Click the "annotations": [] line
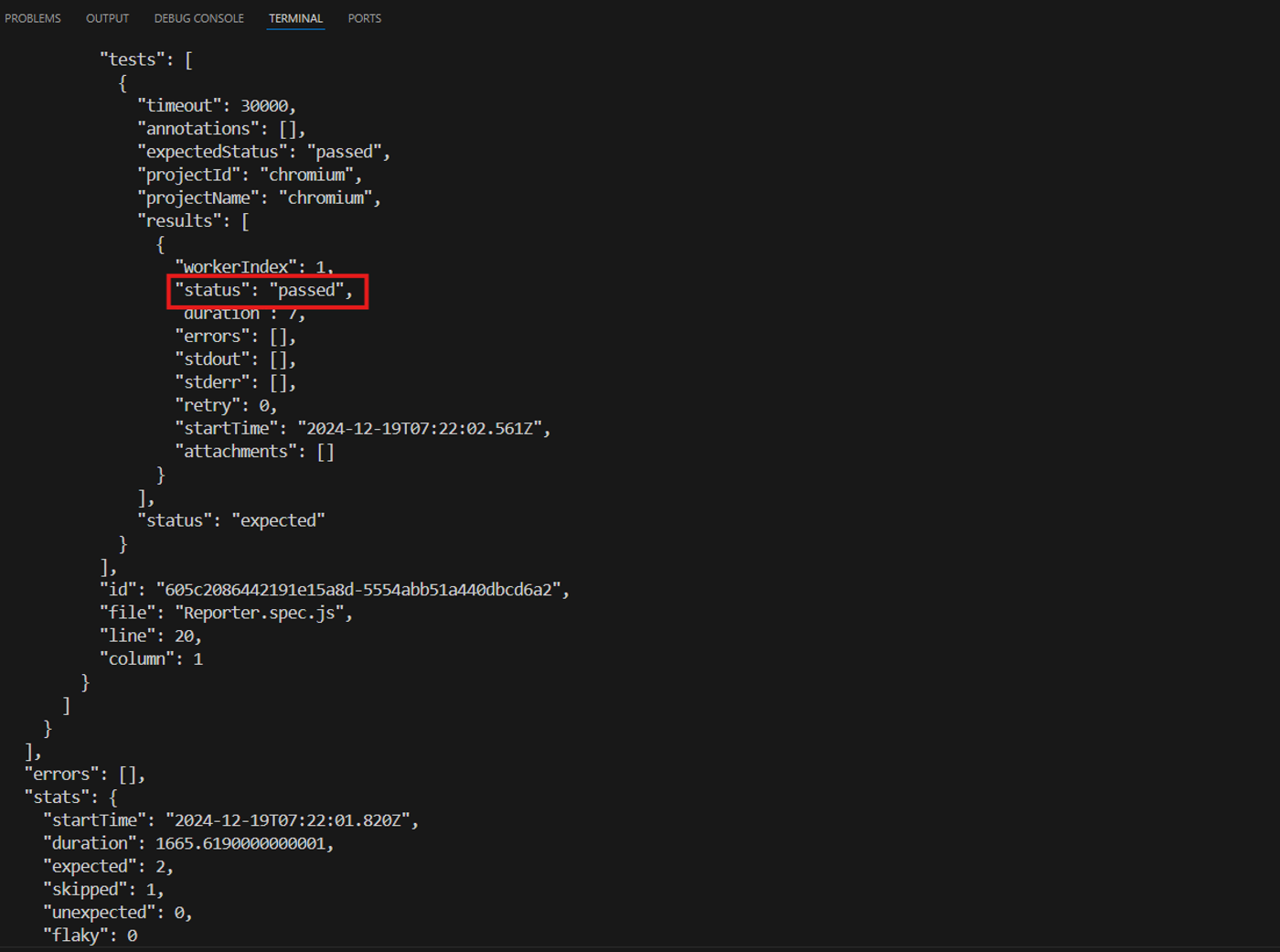 click(221, 129)
